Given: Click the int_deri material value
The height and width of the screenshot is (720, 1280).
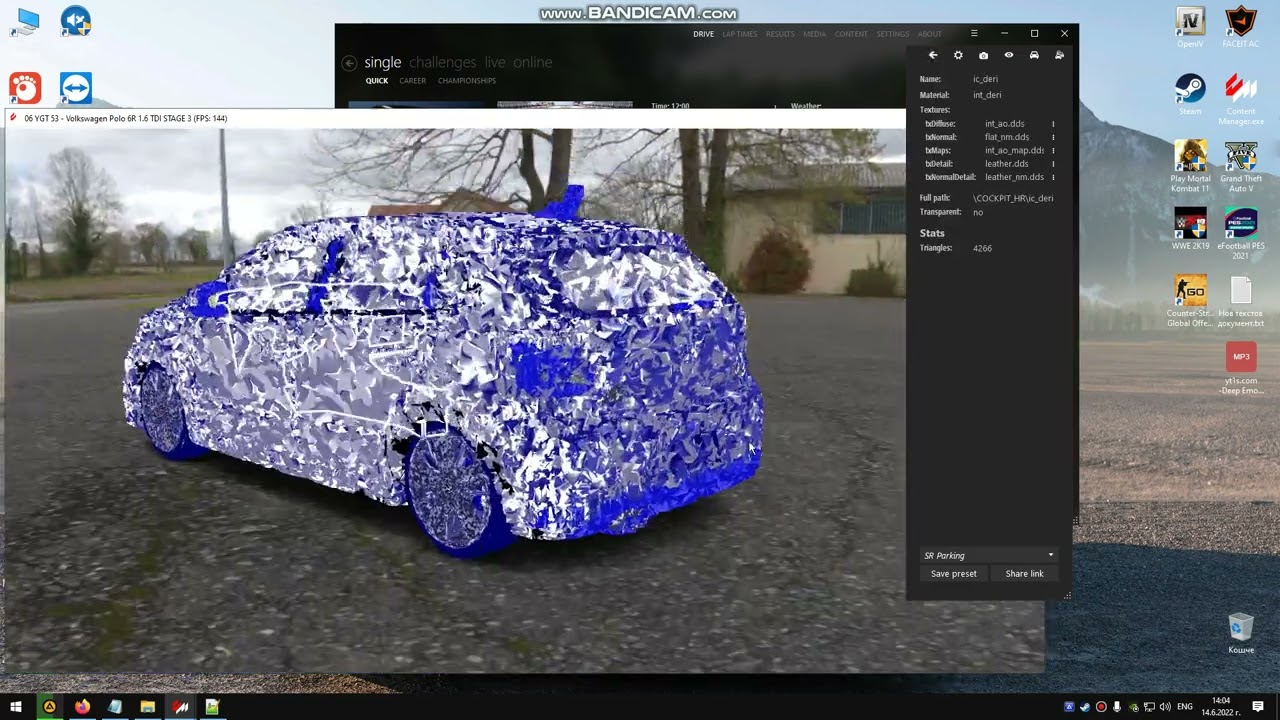Looking at the screenshot, I should tap(987, 95).
